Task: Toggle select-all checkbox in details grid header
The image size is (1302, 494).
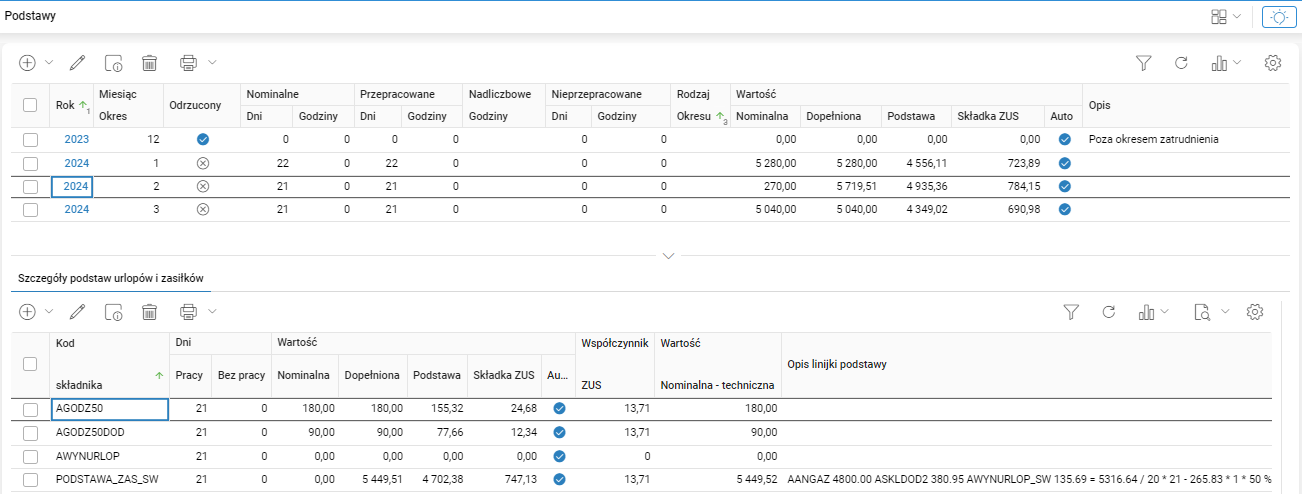Action: click(31, 365)
